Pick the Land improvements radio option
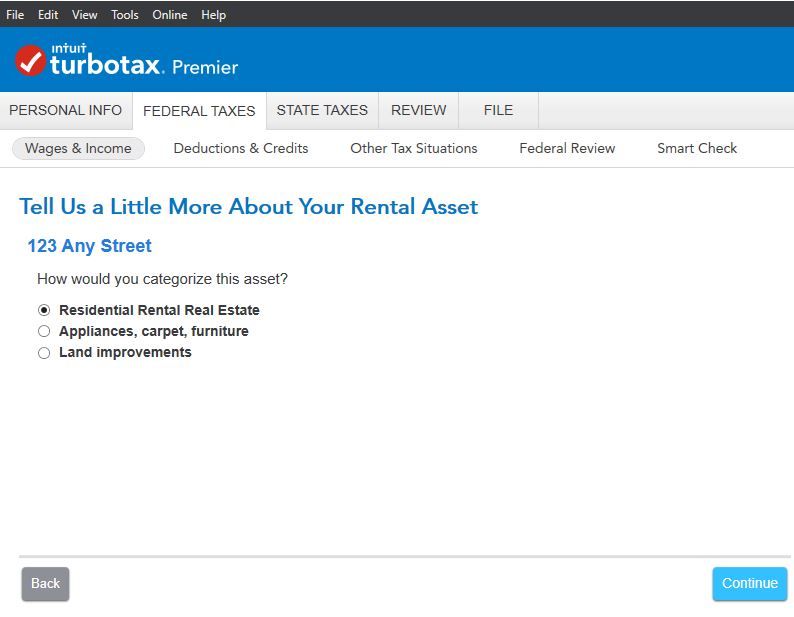794x617 pixels. 44,353
